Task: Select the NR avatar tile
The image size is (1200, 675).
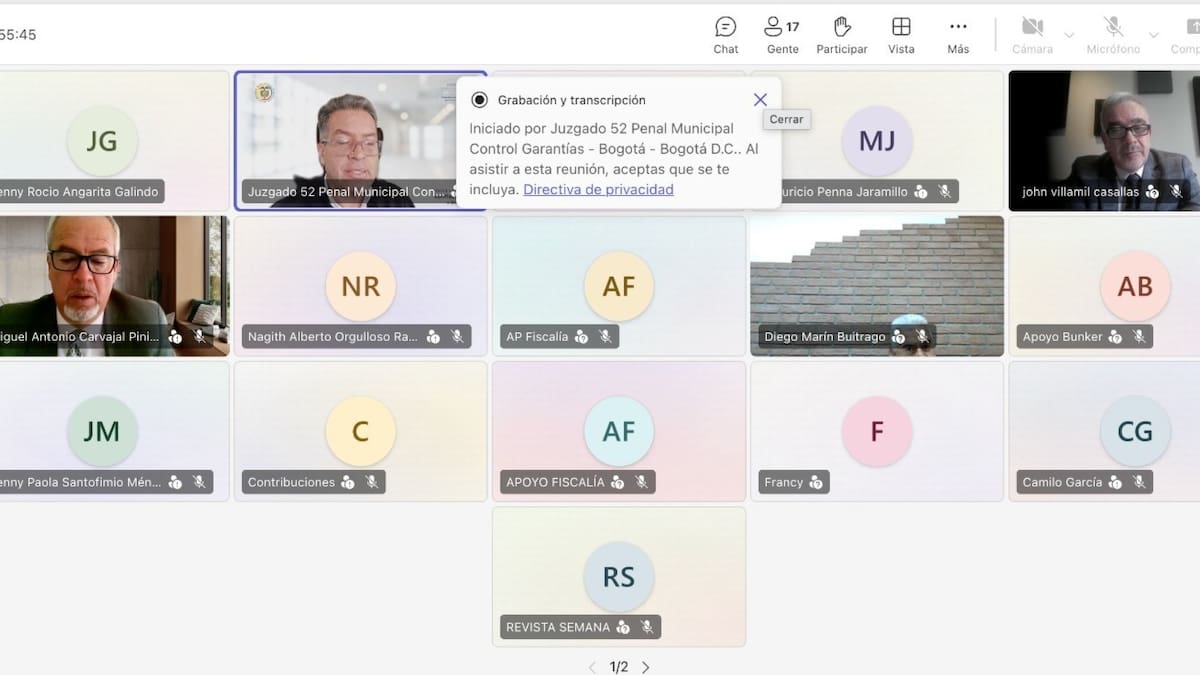Action: click(360, 286)
